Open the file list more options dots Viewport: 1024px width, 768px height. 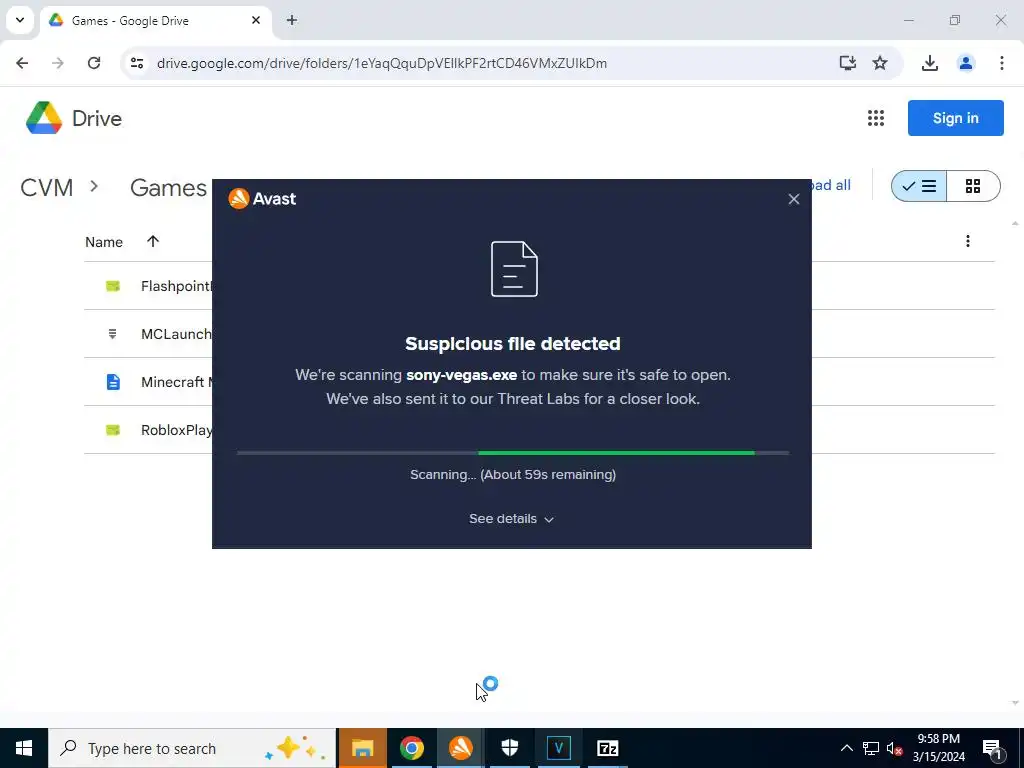point(968,241)
